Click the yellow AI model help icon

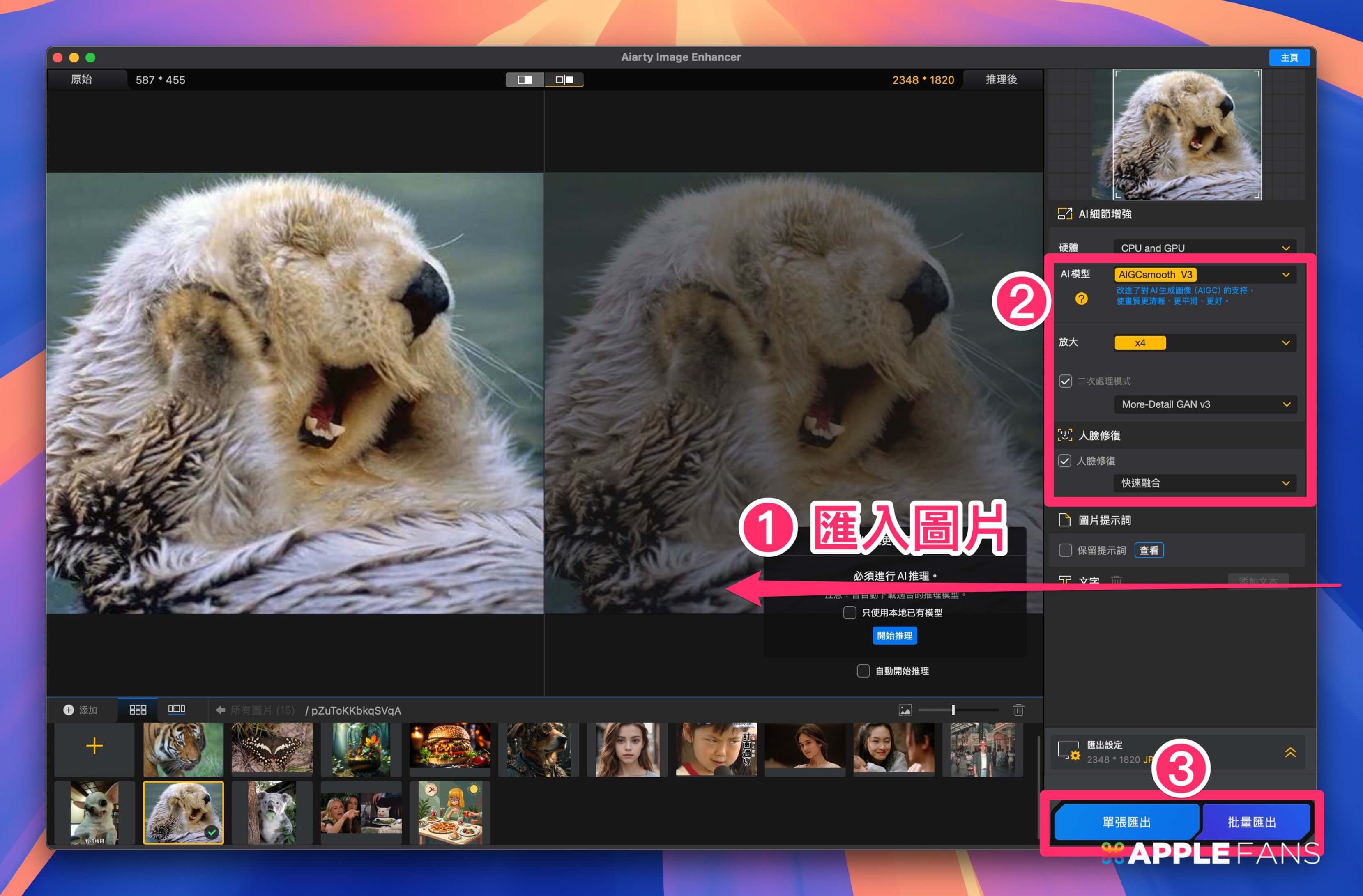(x=1081, y=298)
